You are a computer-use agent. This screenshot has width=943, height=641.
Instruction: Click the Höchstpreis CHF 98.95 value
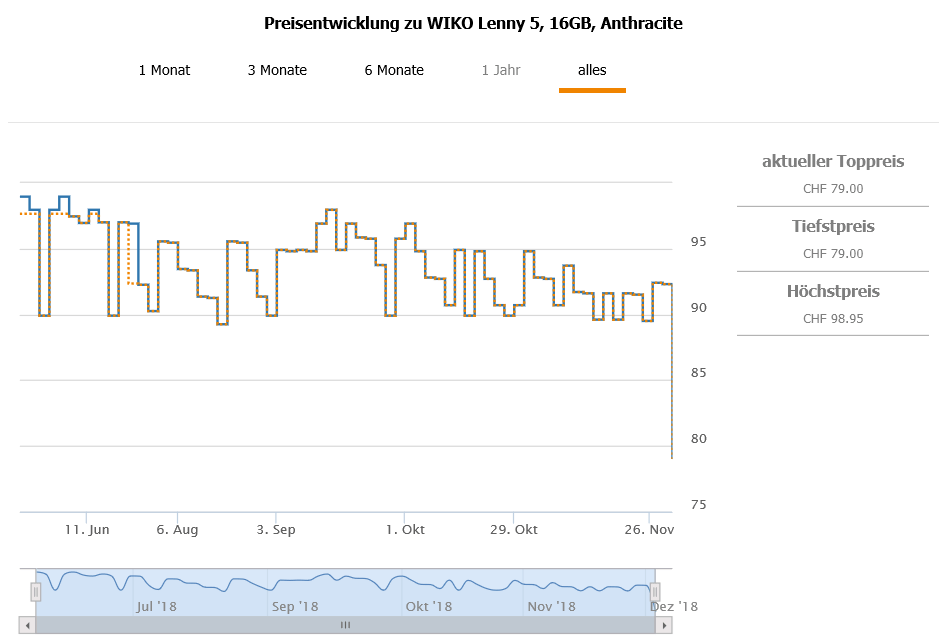tap(833, 318)
